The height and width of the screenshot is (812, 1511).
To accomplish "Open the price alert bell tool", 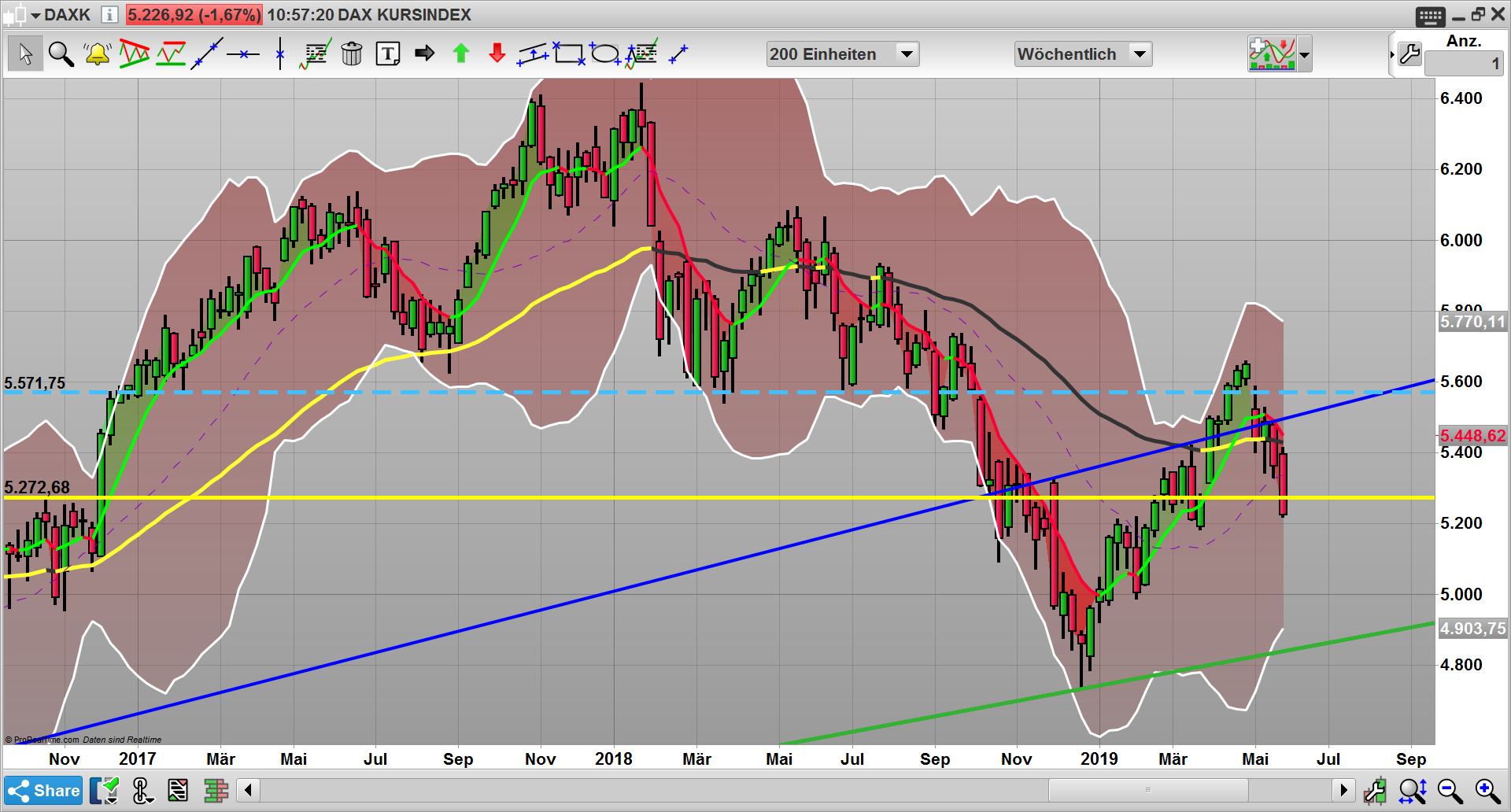I will tap(97, 54).
